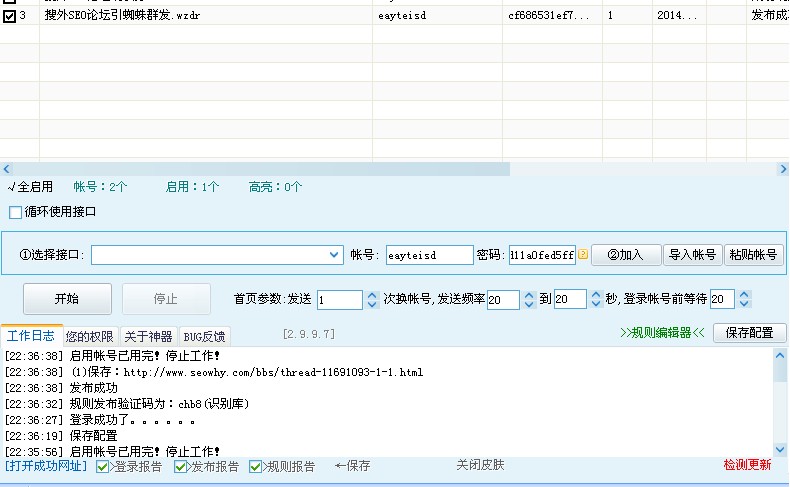Screen dimensions: 790x487
Task: Click the 发布成功 log entry
Action: click(x=61, y=388)
